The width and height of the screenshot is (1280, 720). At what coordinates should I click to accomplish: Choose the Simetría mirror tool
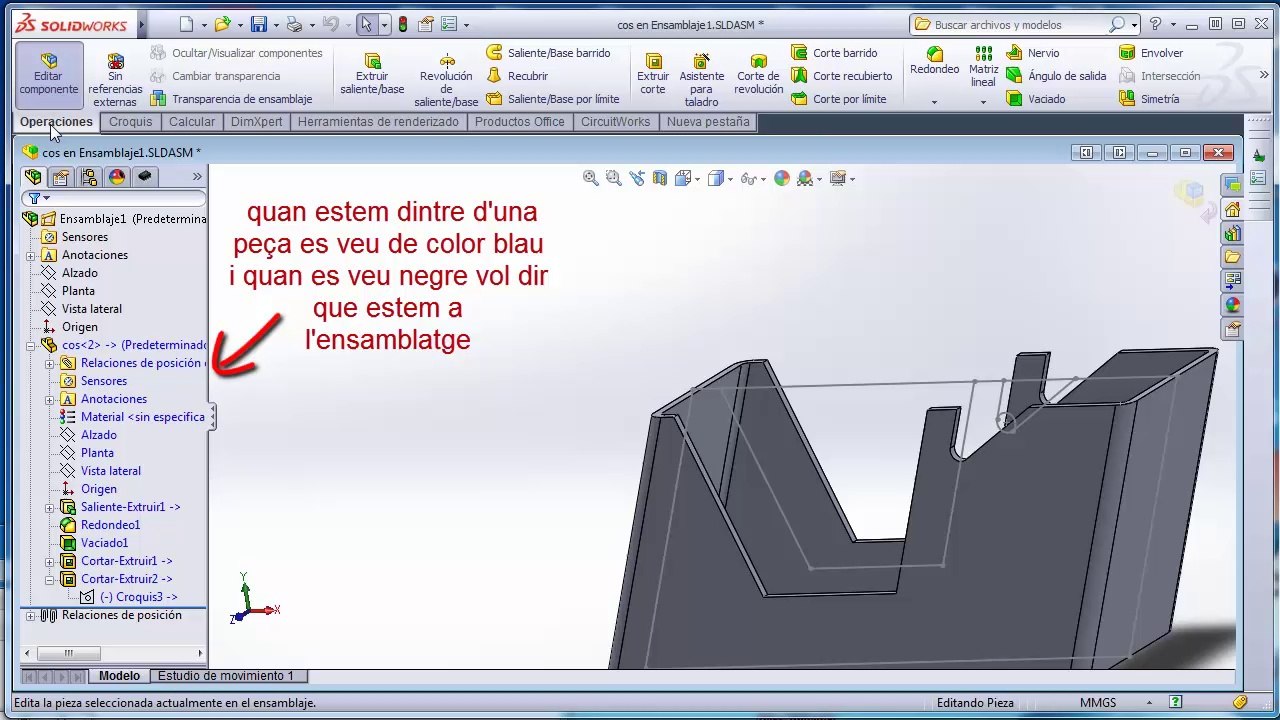tap(1150, 99)
